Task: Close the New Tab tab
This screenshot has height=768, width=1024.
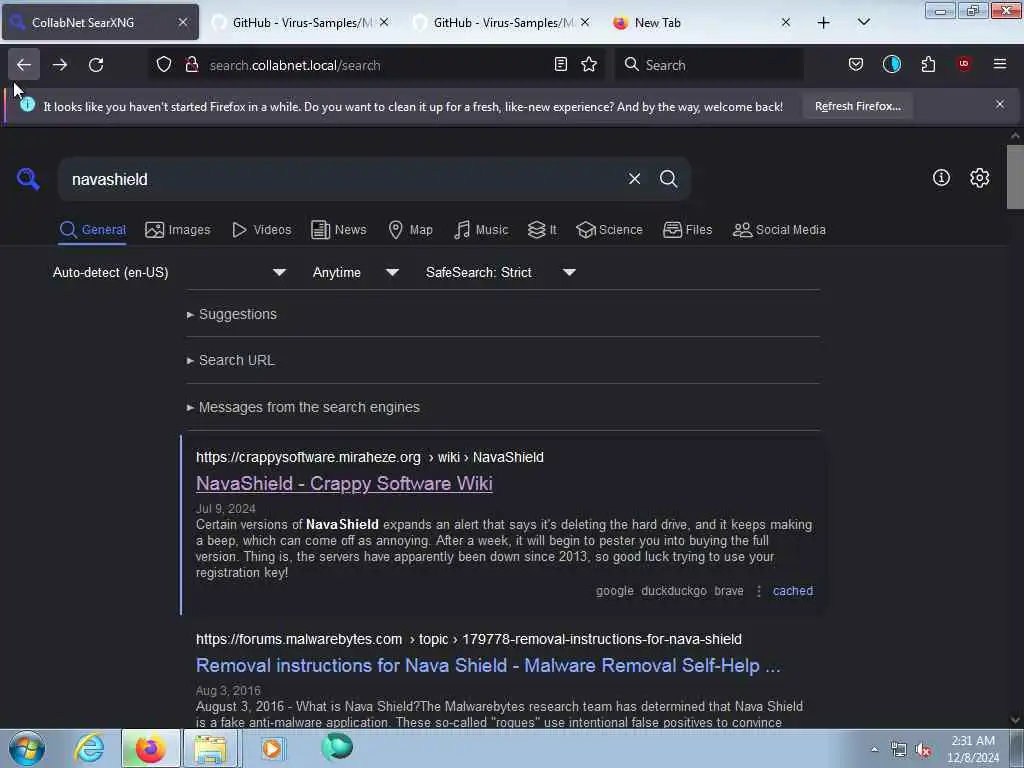Action: pos(786,23)
